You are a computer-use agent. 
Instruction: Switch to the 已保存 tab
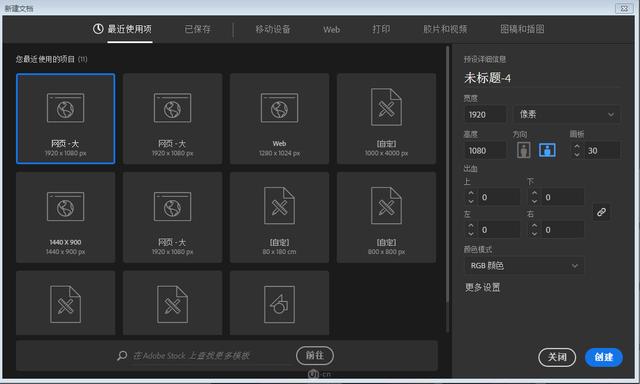coord(198,29)
